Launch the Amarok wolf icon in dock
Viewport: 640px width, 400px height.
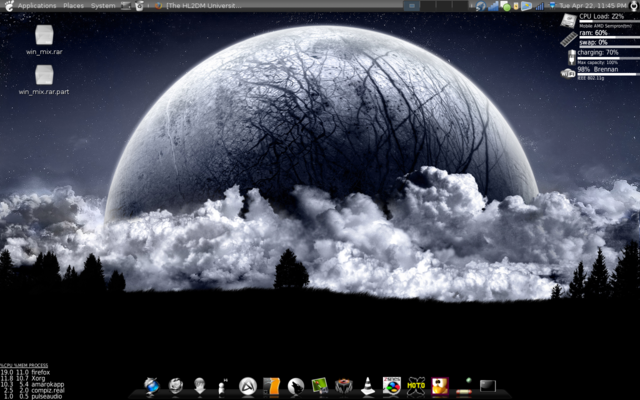tap(296, 386)
